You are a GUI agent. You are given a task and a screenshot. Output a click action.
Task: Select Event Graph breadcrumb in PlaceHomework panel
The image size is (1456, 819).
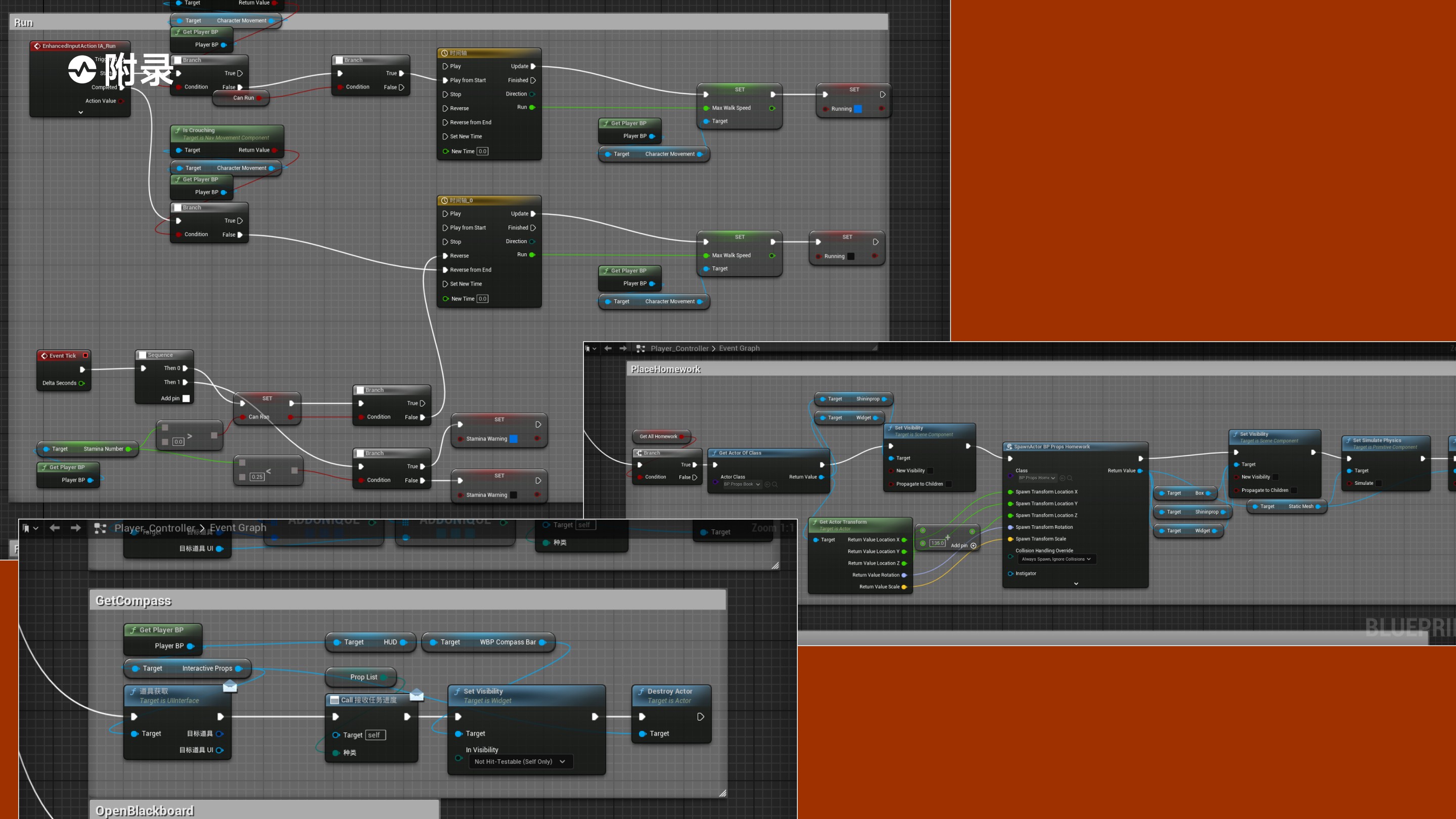[739, 348]
